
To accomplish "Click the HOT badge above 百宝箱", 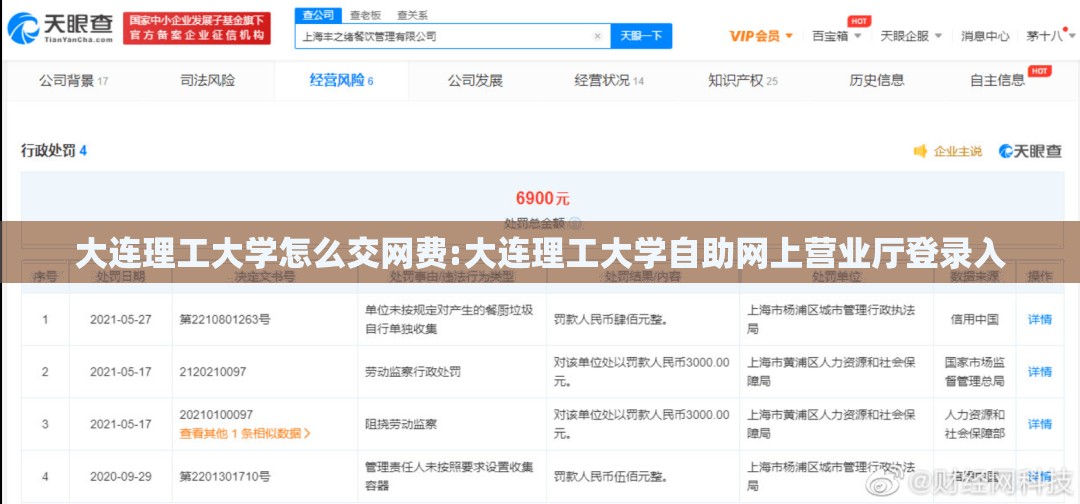I will coord(859,21).
